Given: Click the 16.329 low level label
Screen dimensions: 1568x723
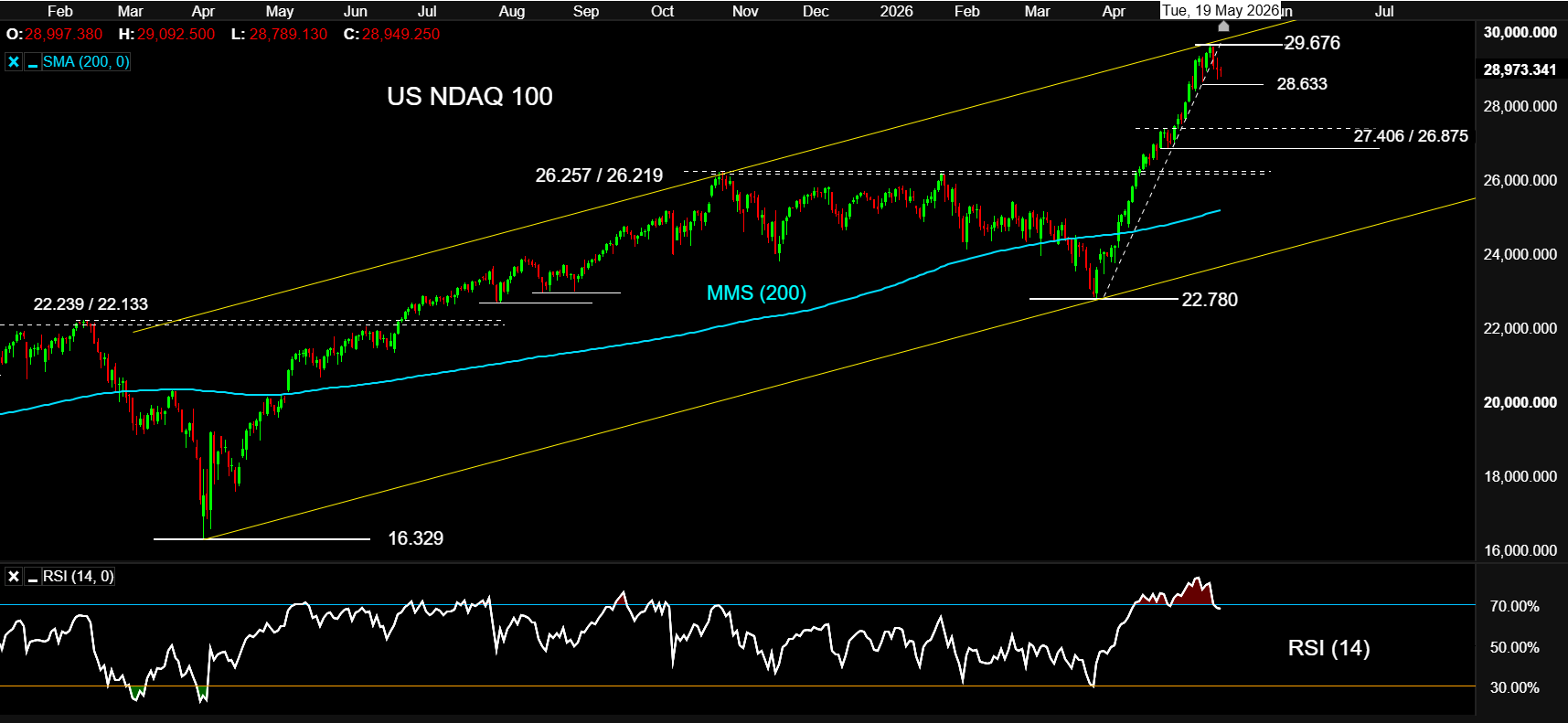Looking at the screenshot, I should 416,538.
